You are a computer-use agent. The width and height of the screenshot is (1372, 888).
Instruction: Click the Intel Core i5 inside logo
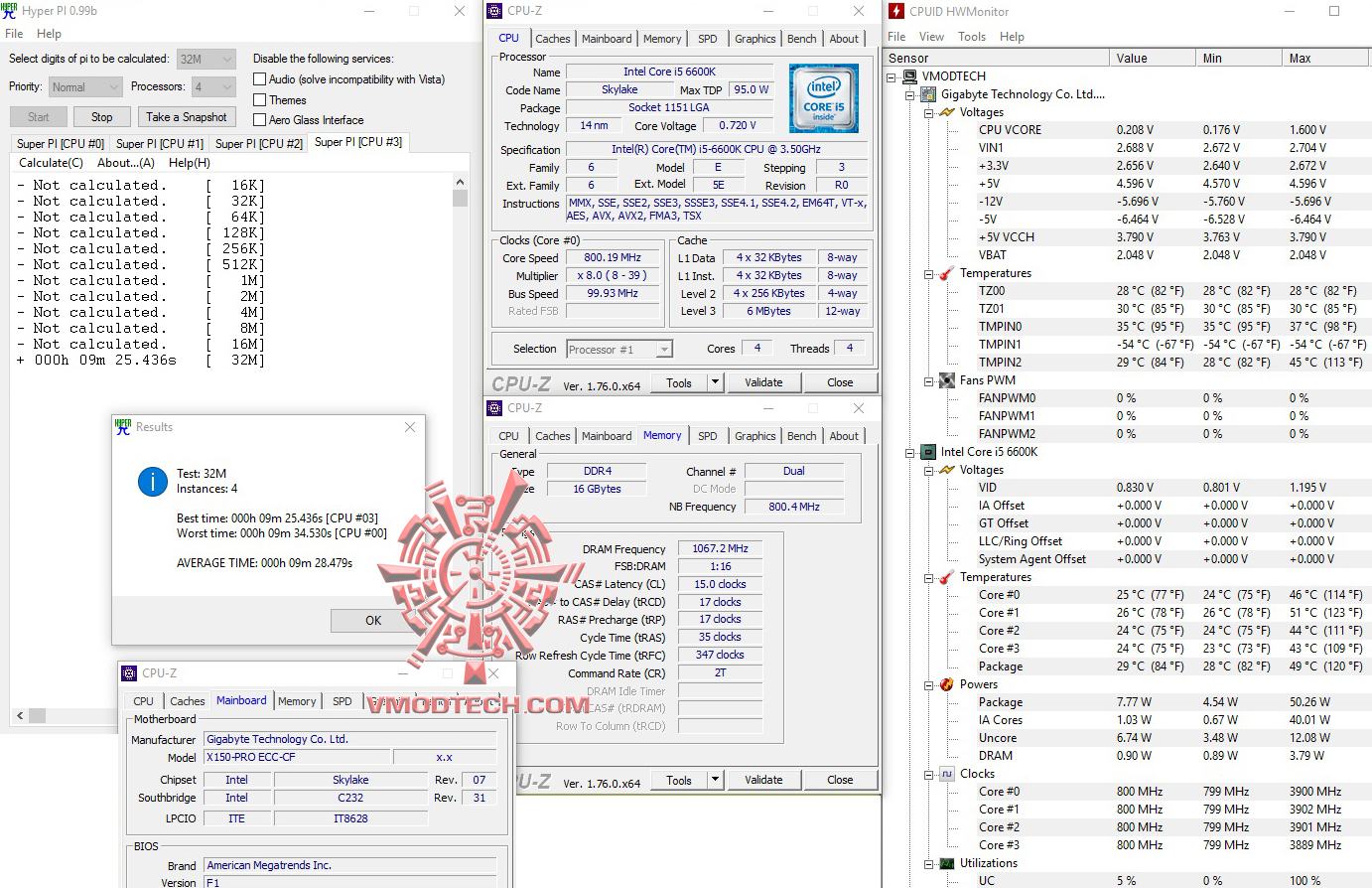(x=823, y=99)
